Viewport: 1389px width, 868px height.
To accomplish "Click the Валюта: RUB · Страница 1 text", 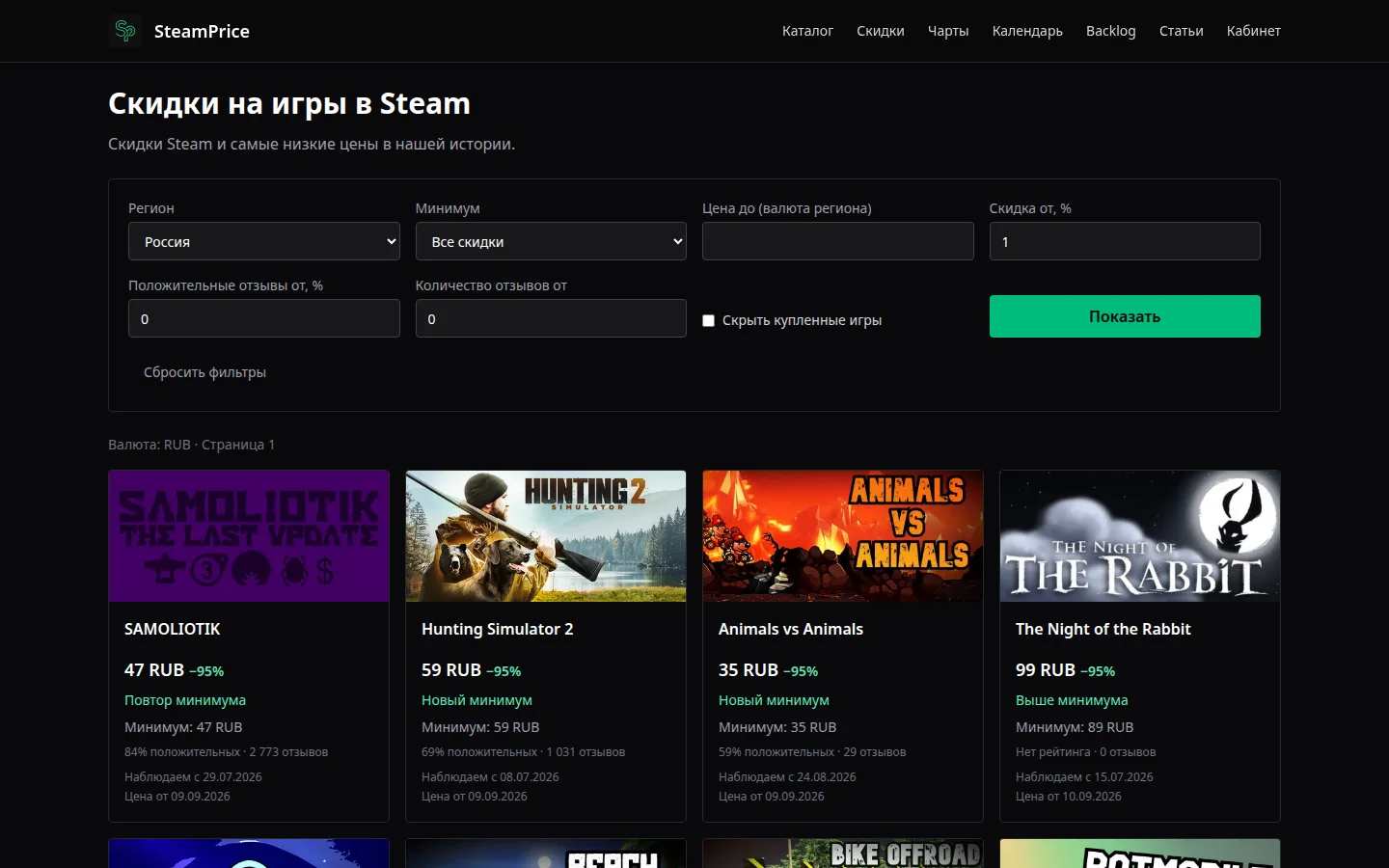I will tap(192, 445).
